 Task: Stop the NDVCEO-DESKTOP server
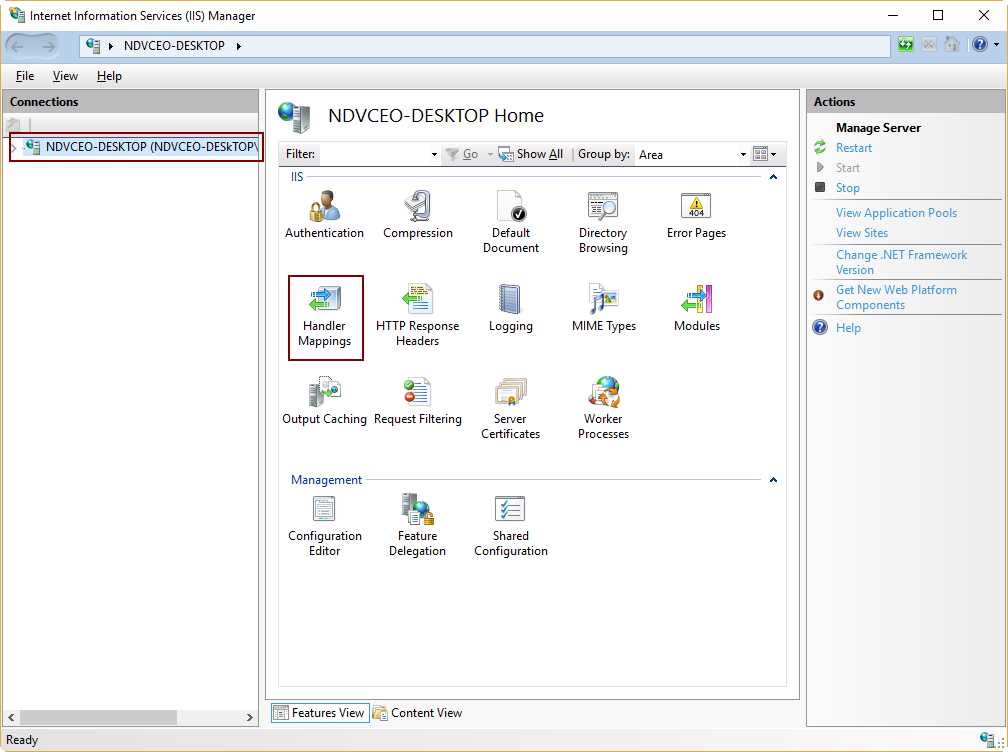(846, 187)
